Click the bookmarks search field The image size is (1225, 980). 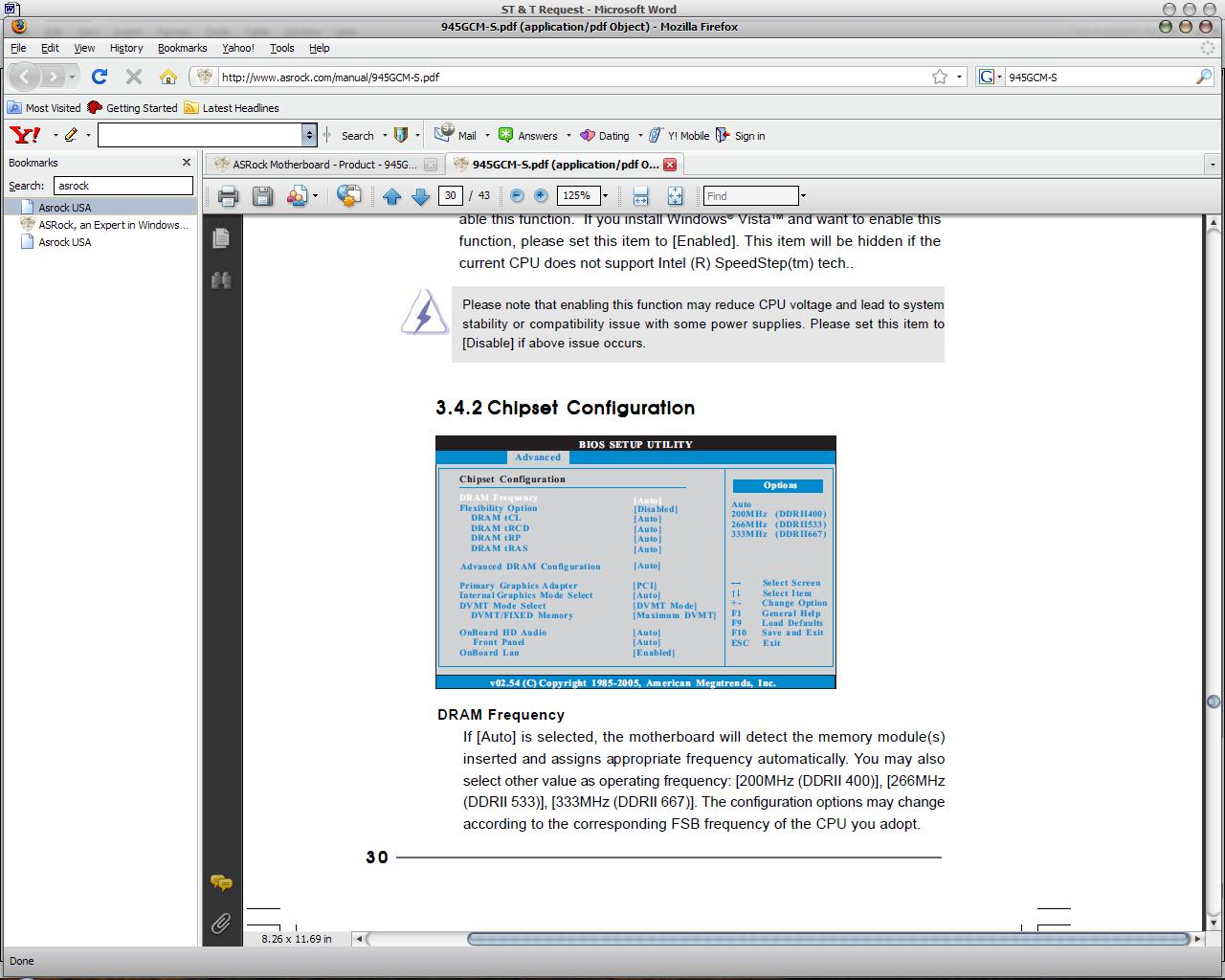pos(123,186)
